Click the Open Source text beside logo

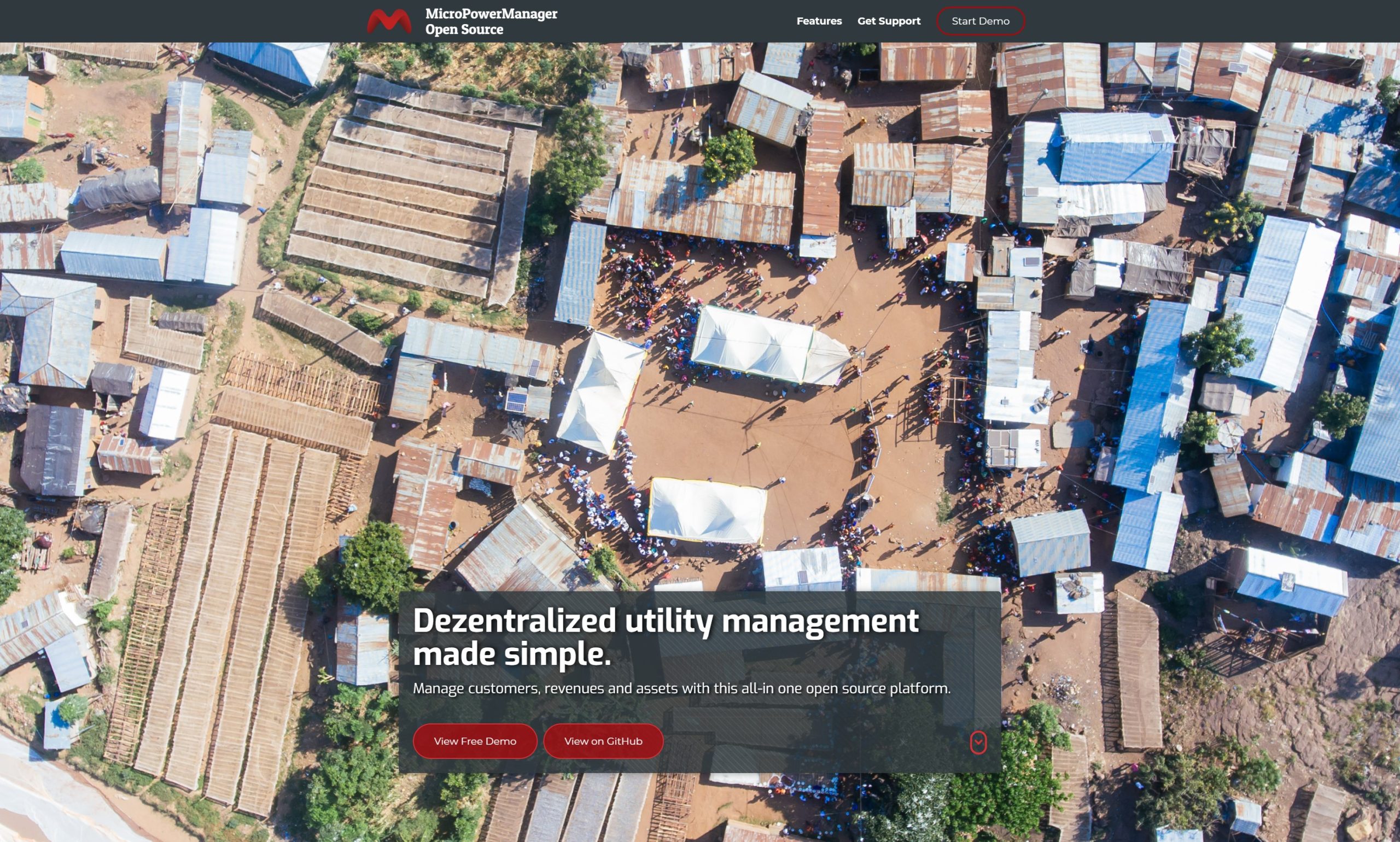coord(464,30)
